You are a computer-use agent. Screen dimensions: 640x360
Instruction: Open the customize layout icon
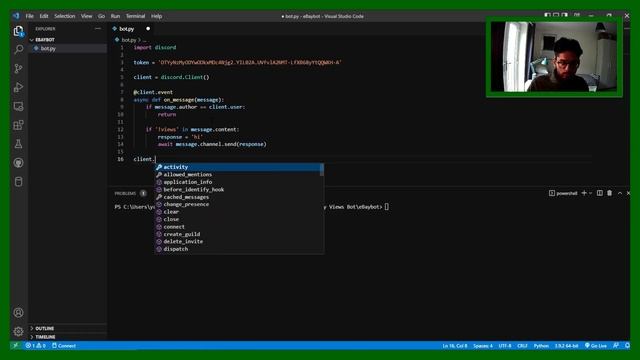pyautogui.click(x=577, y=16)
